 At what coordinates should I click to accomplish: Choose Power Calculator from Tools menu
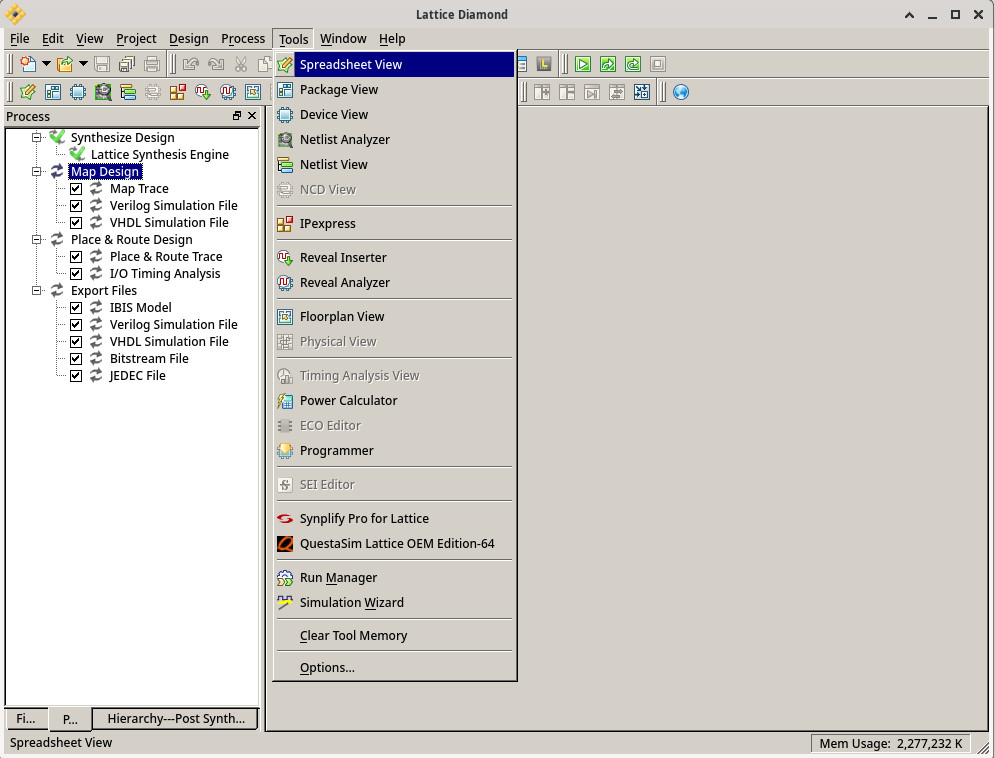pos(395,401)
